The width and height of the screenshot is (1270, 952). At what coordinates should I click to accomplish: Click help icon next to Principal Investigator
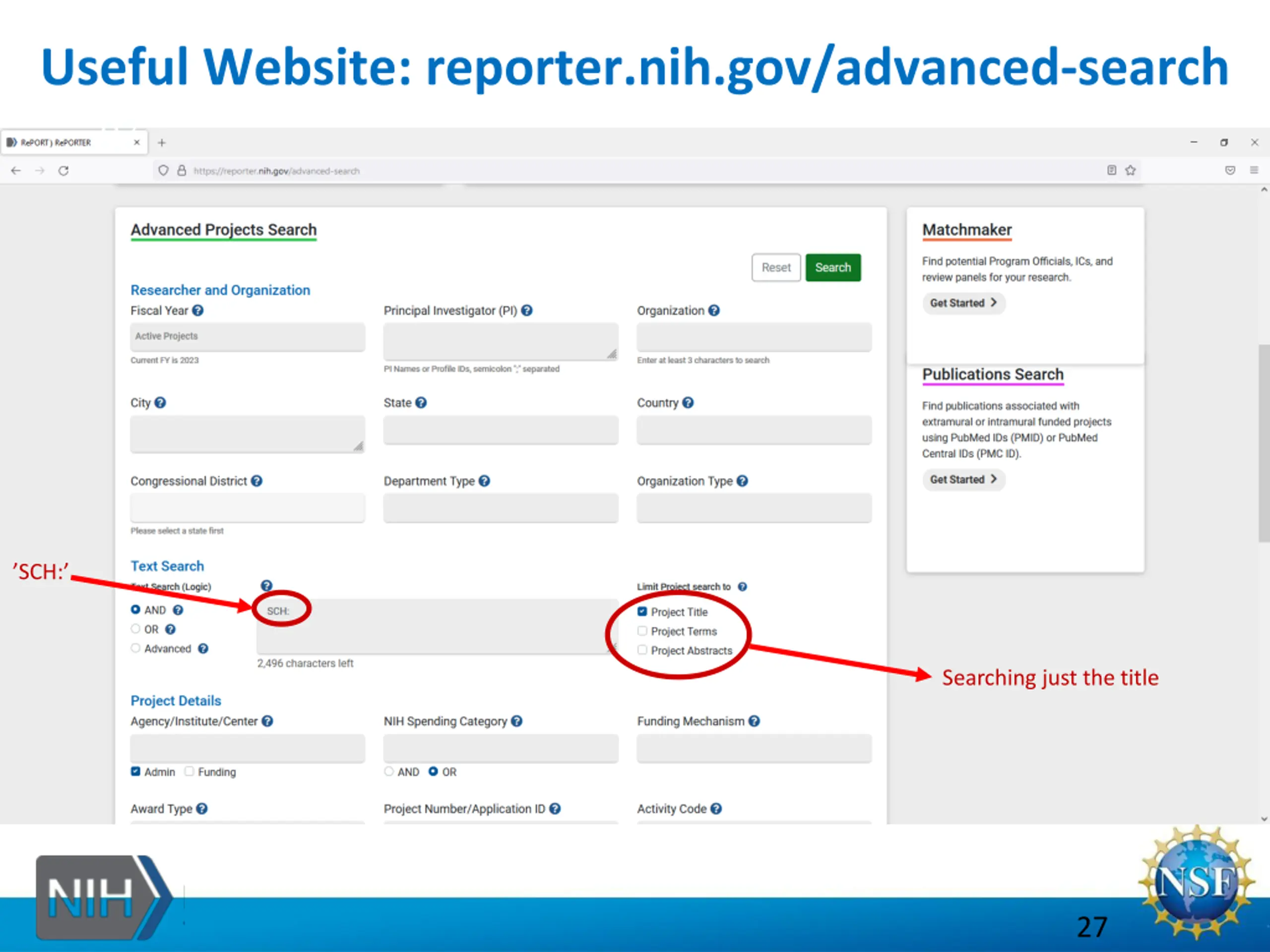tap(526, 310)
